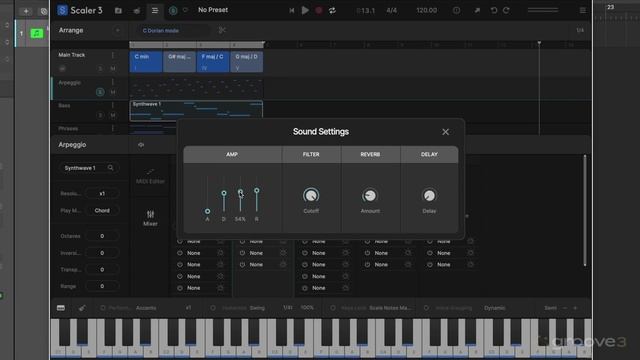Open the Arrange view list icon
The width and height of the screenshot is (640, 360).
[x=155, y=10]
